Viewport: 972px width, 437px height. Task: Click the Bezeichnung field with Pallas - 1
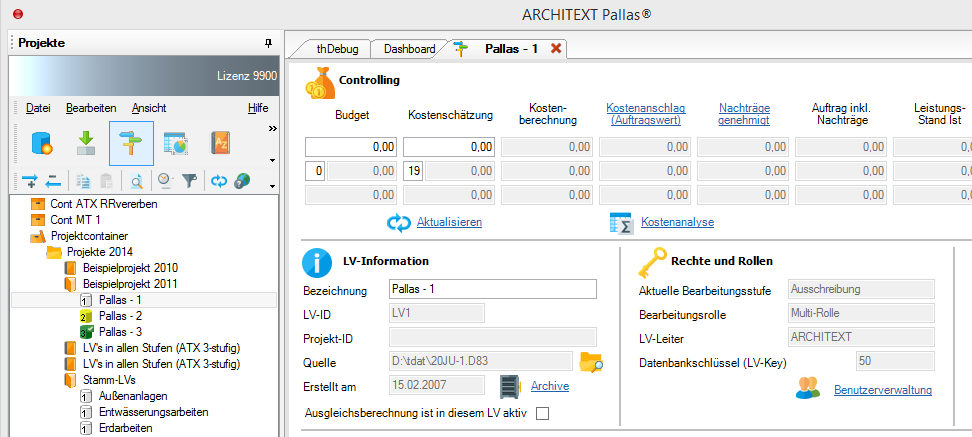pos(493,289)
